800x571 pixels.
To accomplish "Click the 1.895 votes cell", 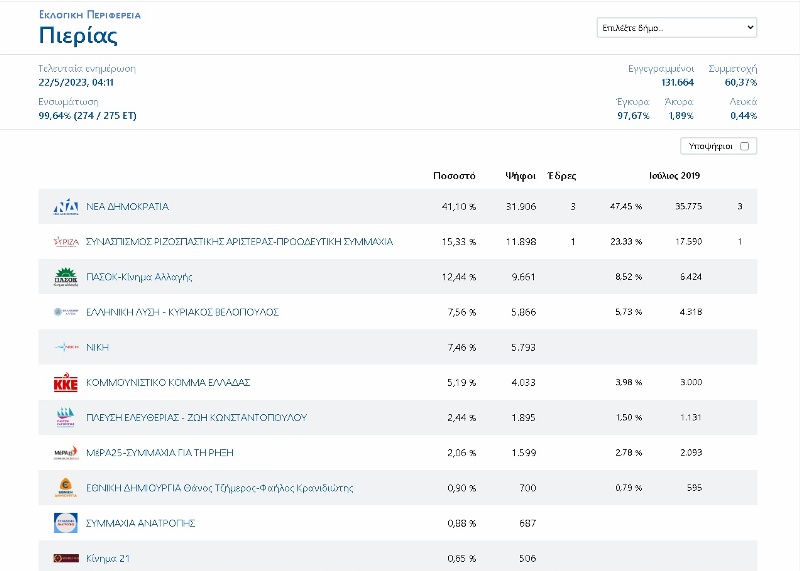I will 523,417.
